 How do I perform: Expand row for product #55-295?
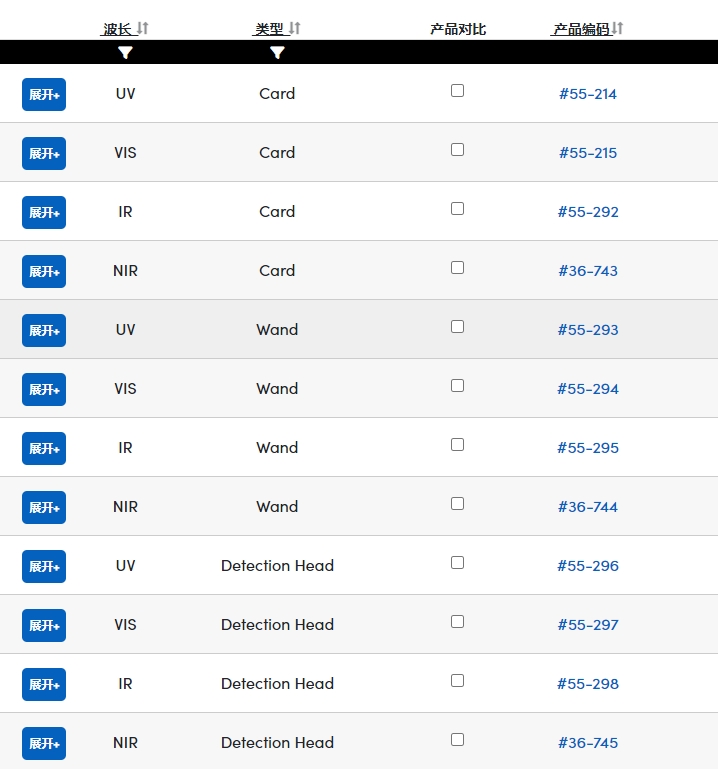[44, 448]
